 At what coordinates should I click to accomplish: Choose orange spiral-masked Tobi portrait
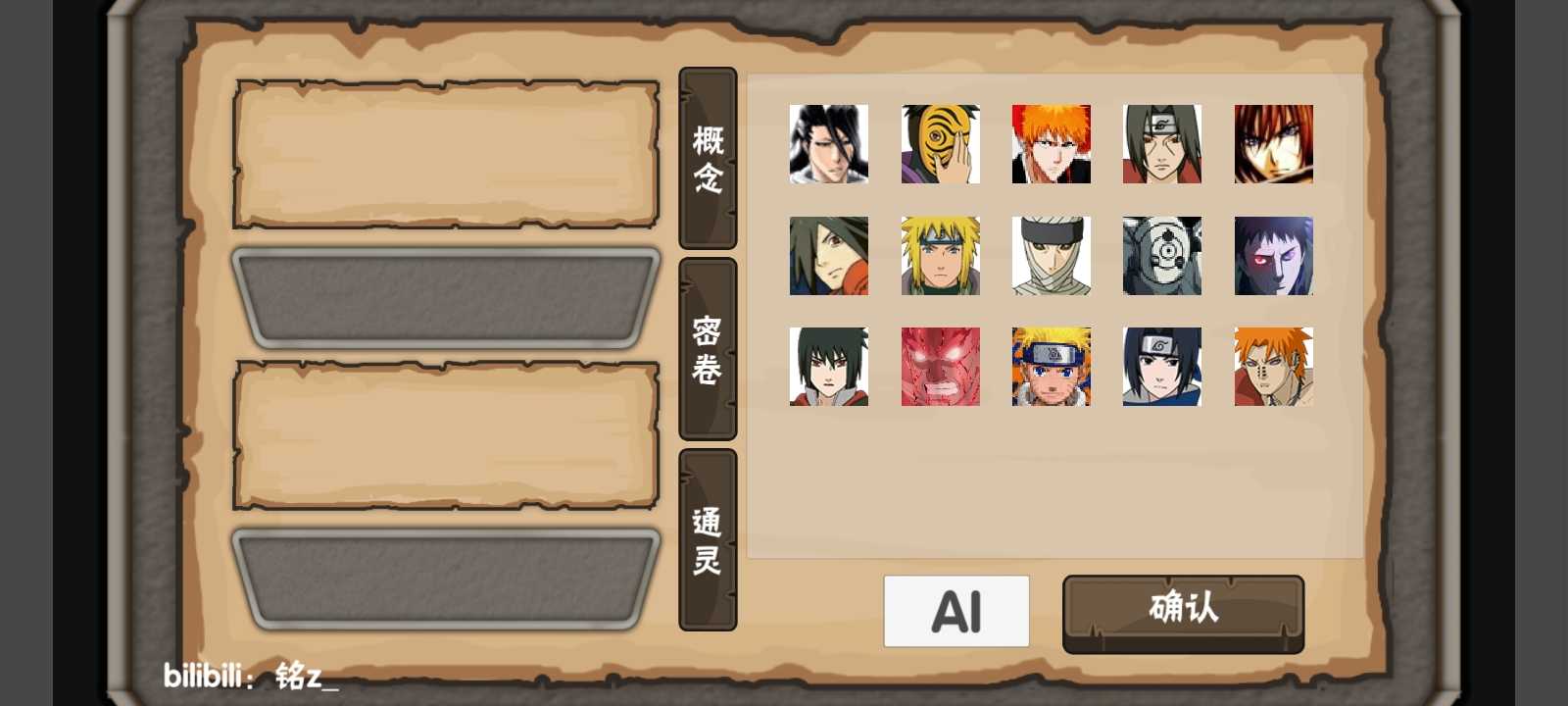pyautogui.click(x=940, y=144)
